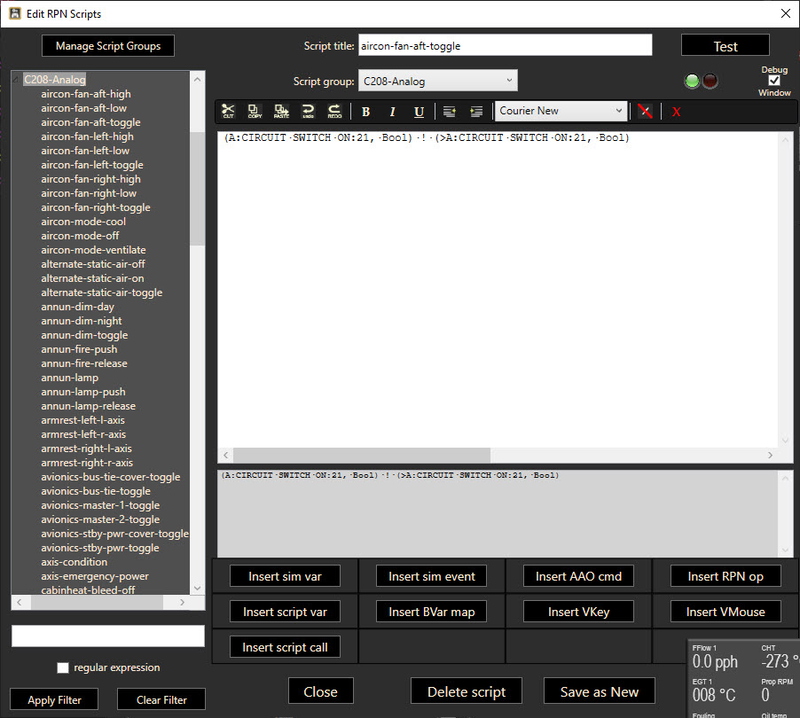Click the Copy icon

tap(253, 111)
